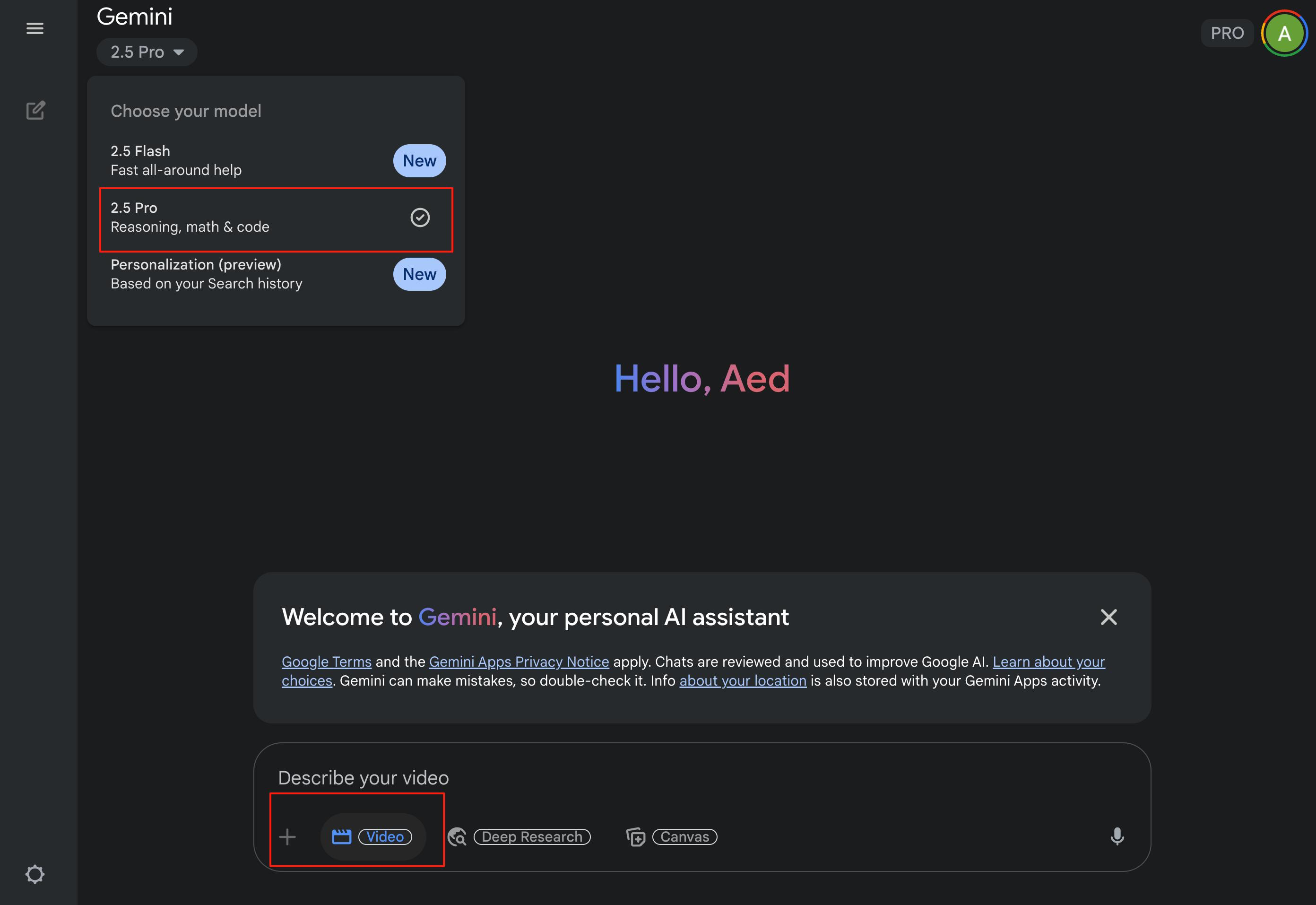The width and height of the screenshot is (1316, 905).
Task: Start a new chat with pencil icon
Action: pos(35,110)
